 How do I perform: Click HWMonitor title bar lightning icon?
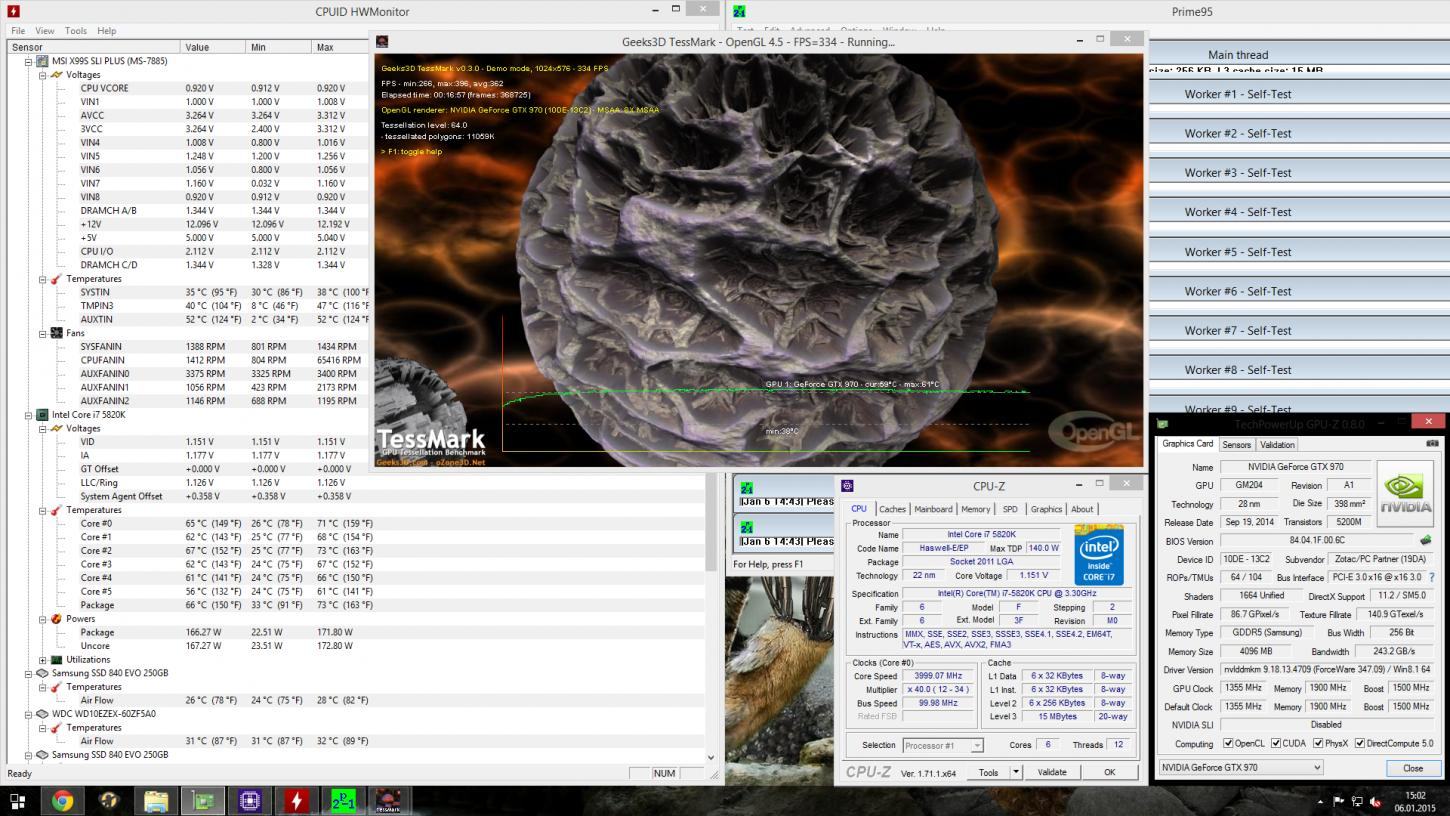13,11
